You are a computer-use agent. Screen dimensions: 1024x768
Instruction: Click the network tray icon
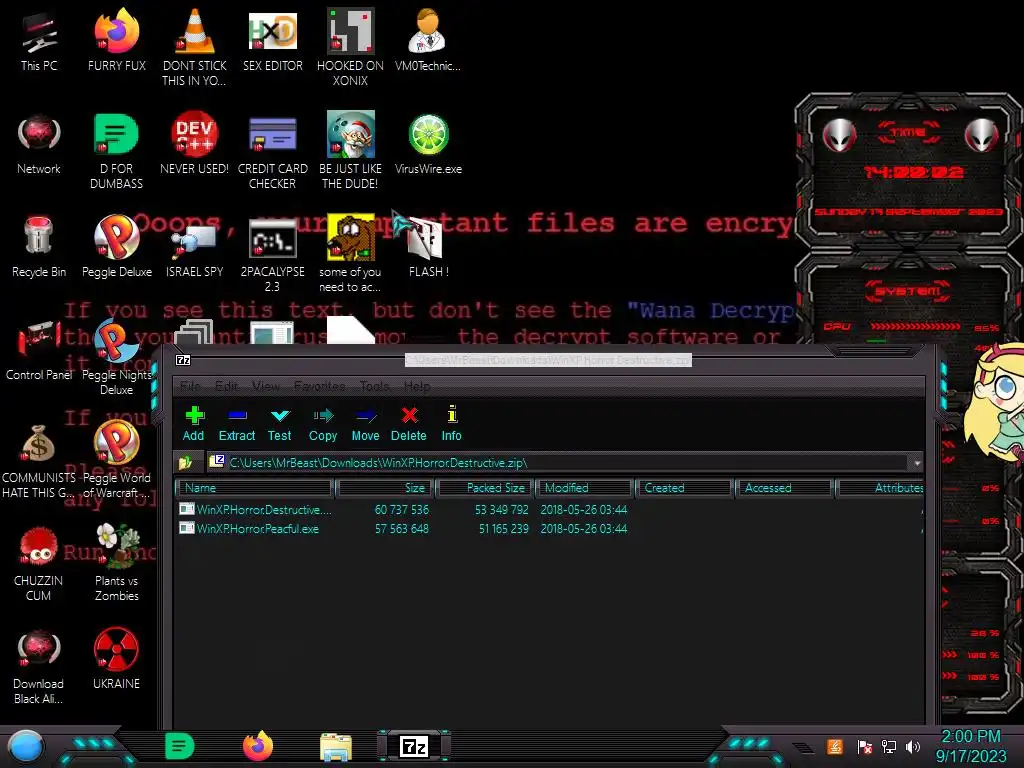click(x=889, y=746)
